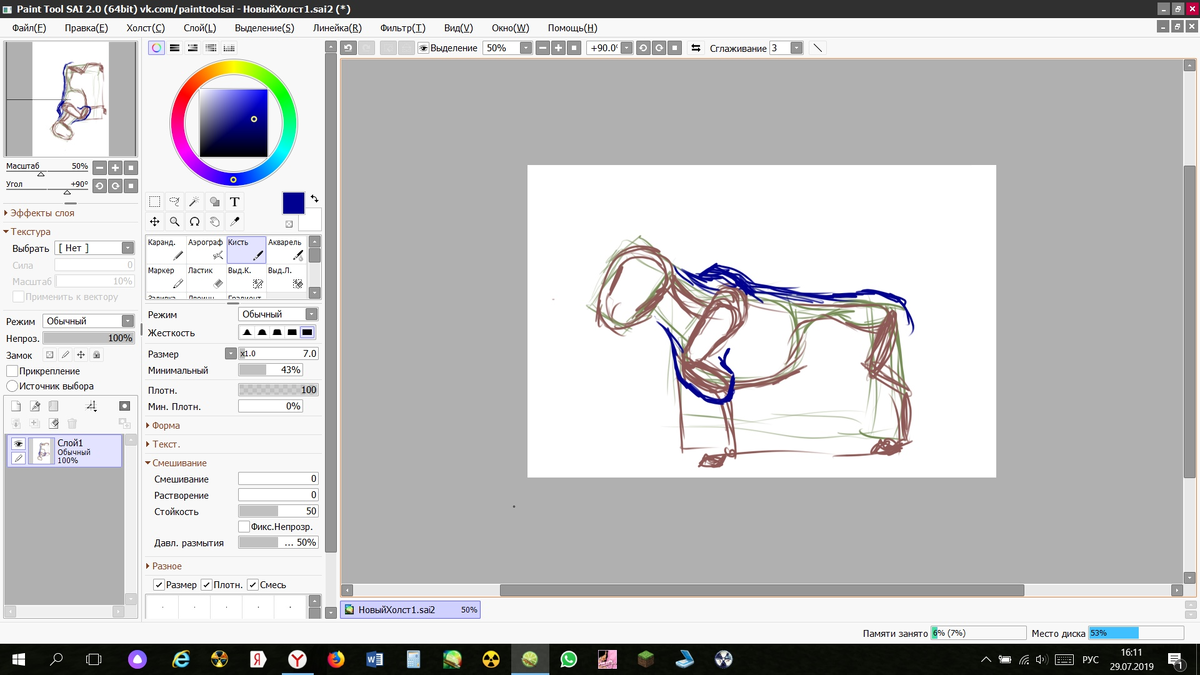Open the layer Режим blending dropdown

pyautogui.click(x=128, y=321)
